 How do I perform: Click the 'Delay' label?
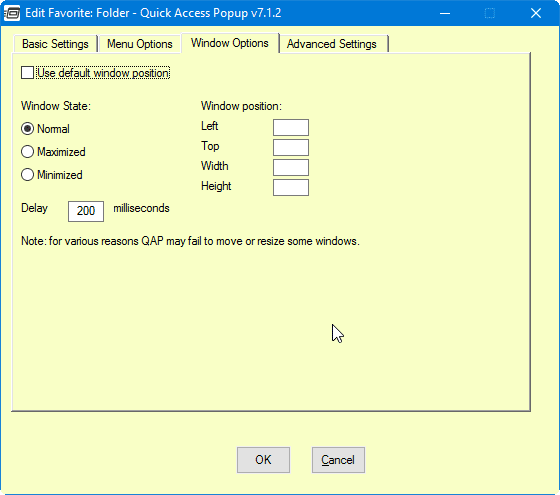pos(34,208)
